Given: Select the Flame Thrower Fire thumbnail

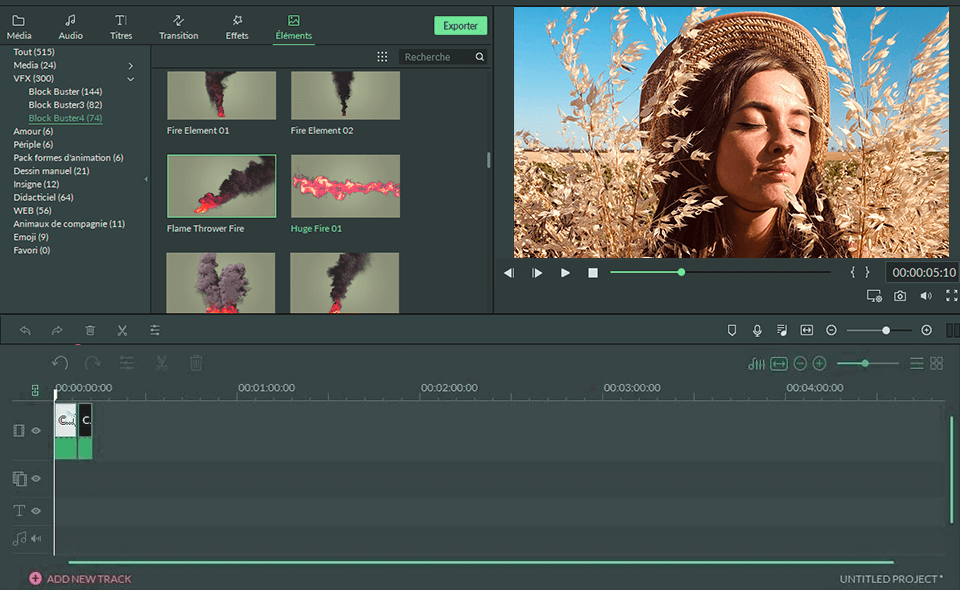Looking at the screenshot, I should pos(220,186).
